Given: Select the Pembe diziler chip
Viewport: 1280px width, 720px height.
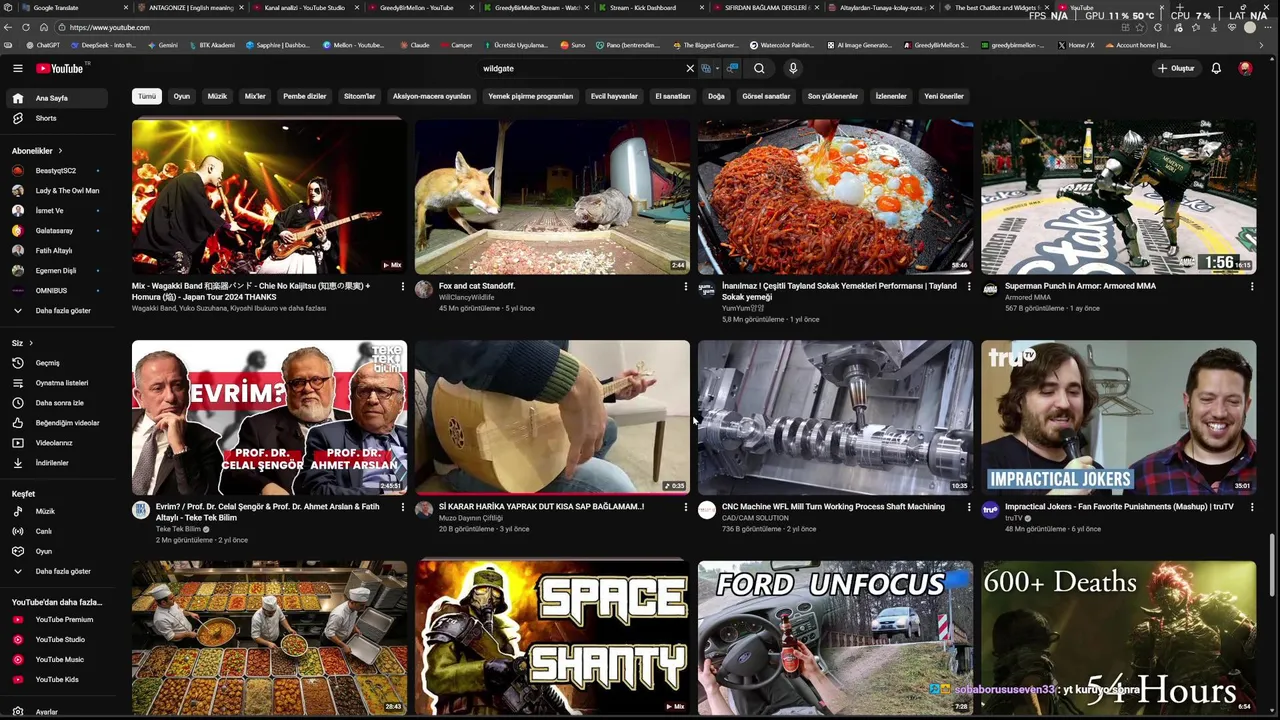Looking at the screenshot, I should 305,96.
